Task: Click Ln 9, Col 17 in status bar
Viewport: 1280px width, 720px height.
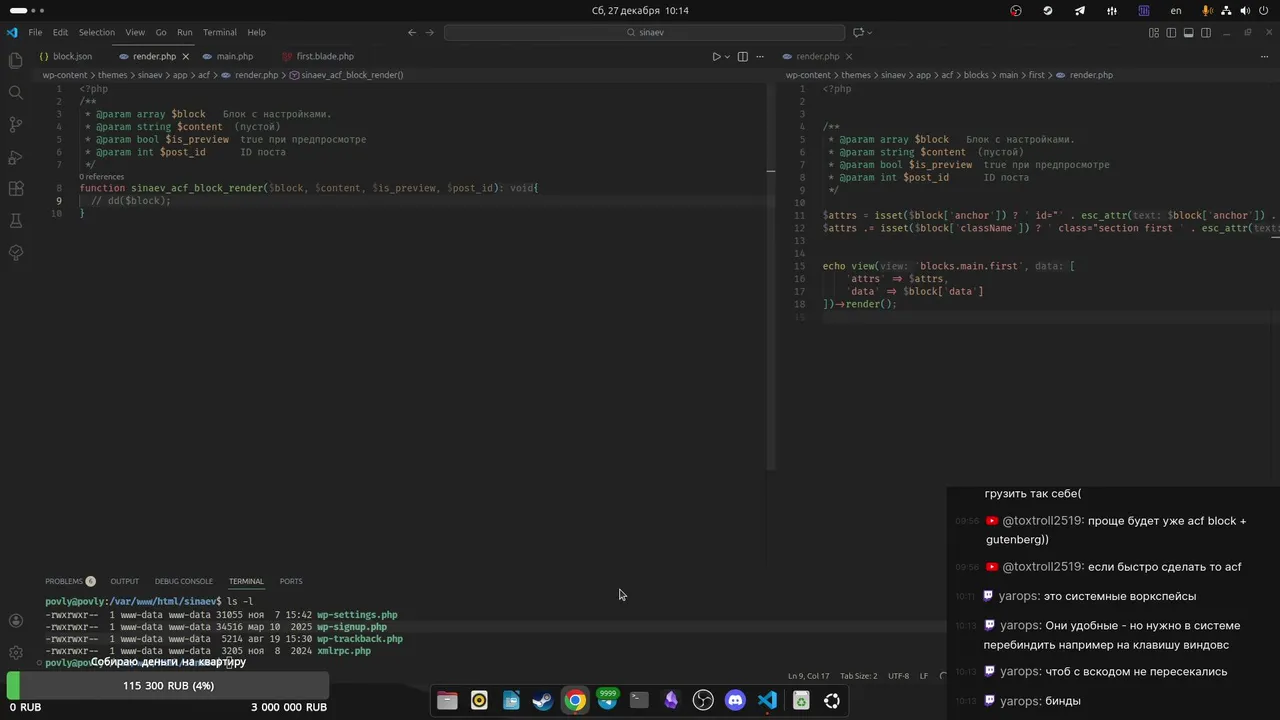Action: [809, 676]
